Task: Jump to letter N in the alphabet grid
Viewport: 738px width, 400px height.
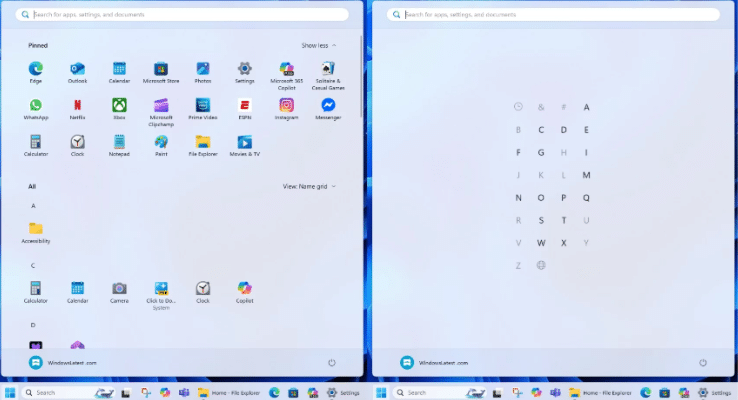Action: pyautogui.click(x=518, y=198)
